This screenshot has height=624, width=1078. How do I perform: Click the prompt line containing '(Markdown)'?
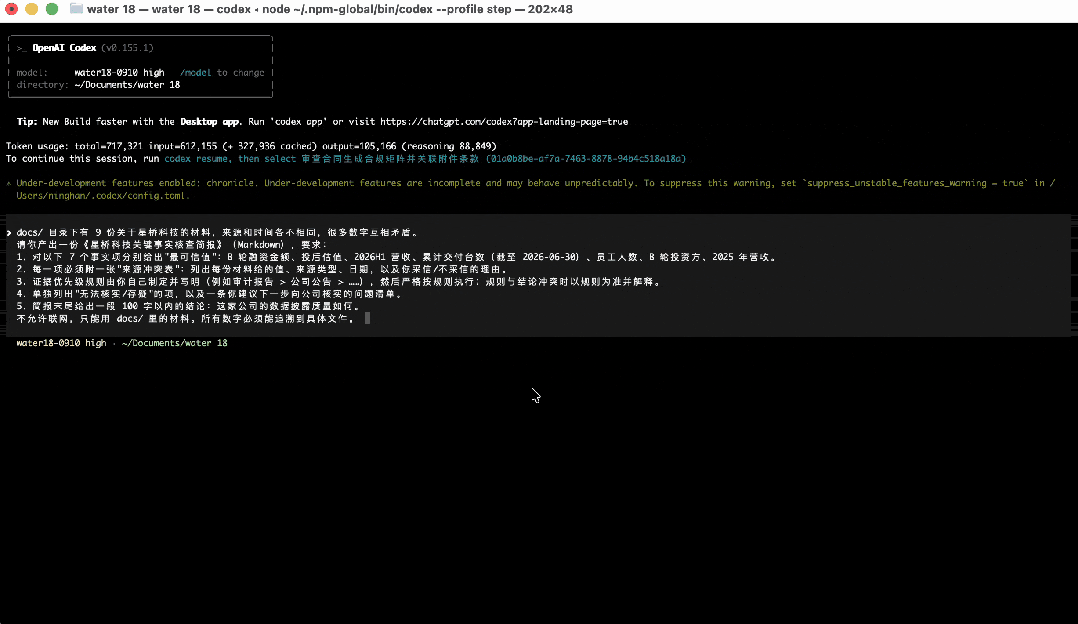point(172,245)
